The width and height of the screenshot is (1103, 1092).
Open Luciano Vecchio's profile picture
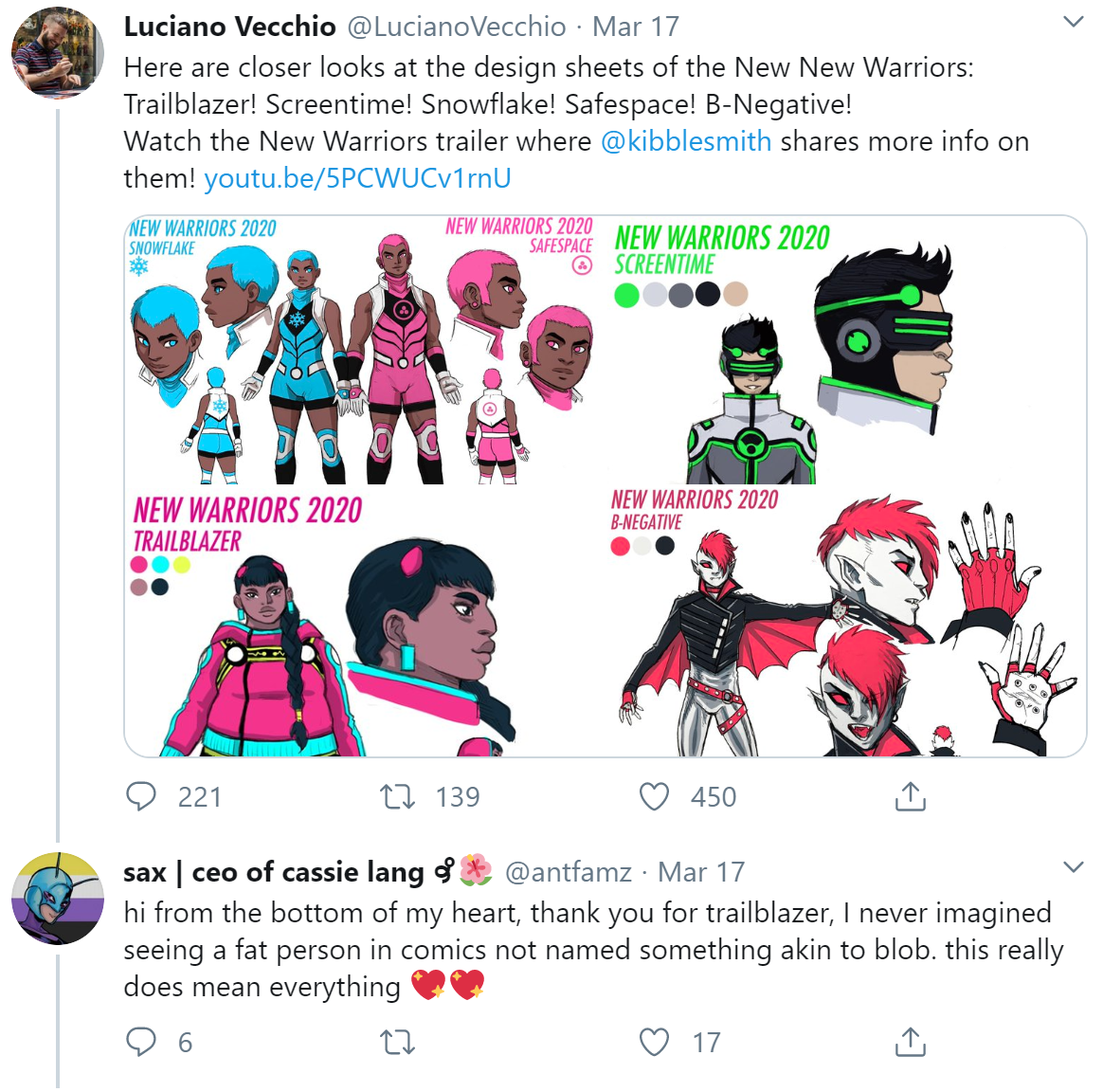[x=58, y=53]
